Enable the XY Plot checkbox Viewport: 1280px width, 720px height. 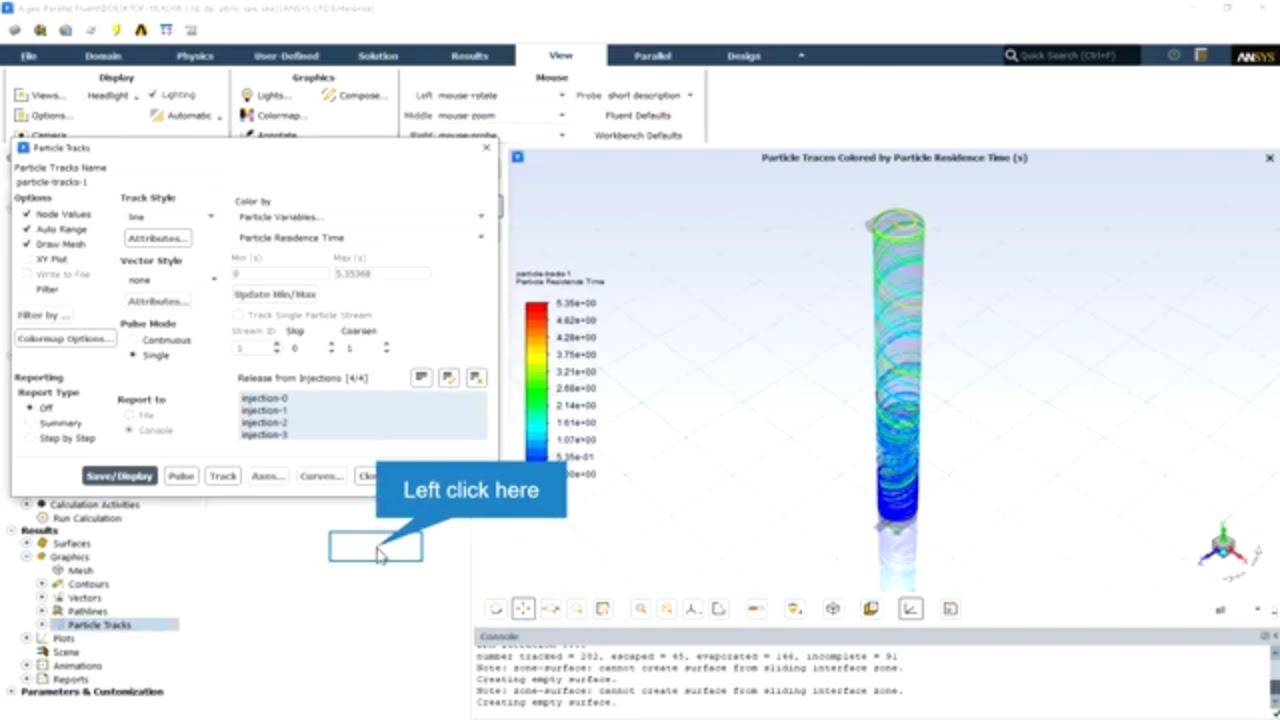[x=27, y=259]
